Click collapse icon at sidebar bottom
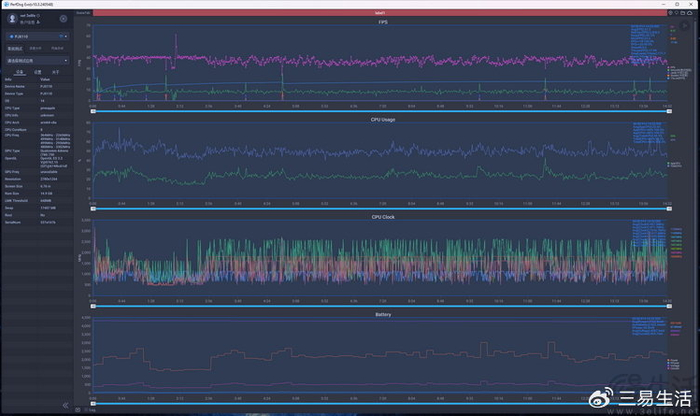Screen dimensions: 700x416 pos(66,405)
